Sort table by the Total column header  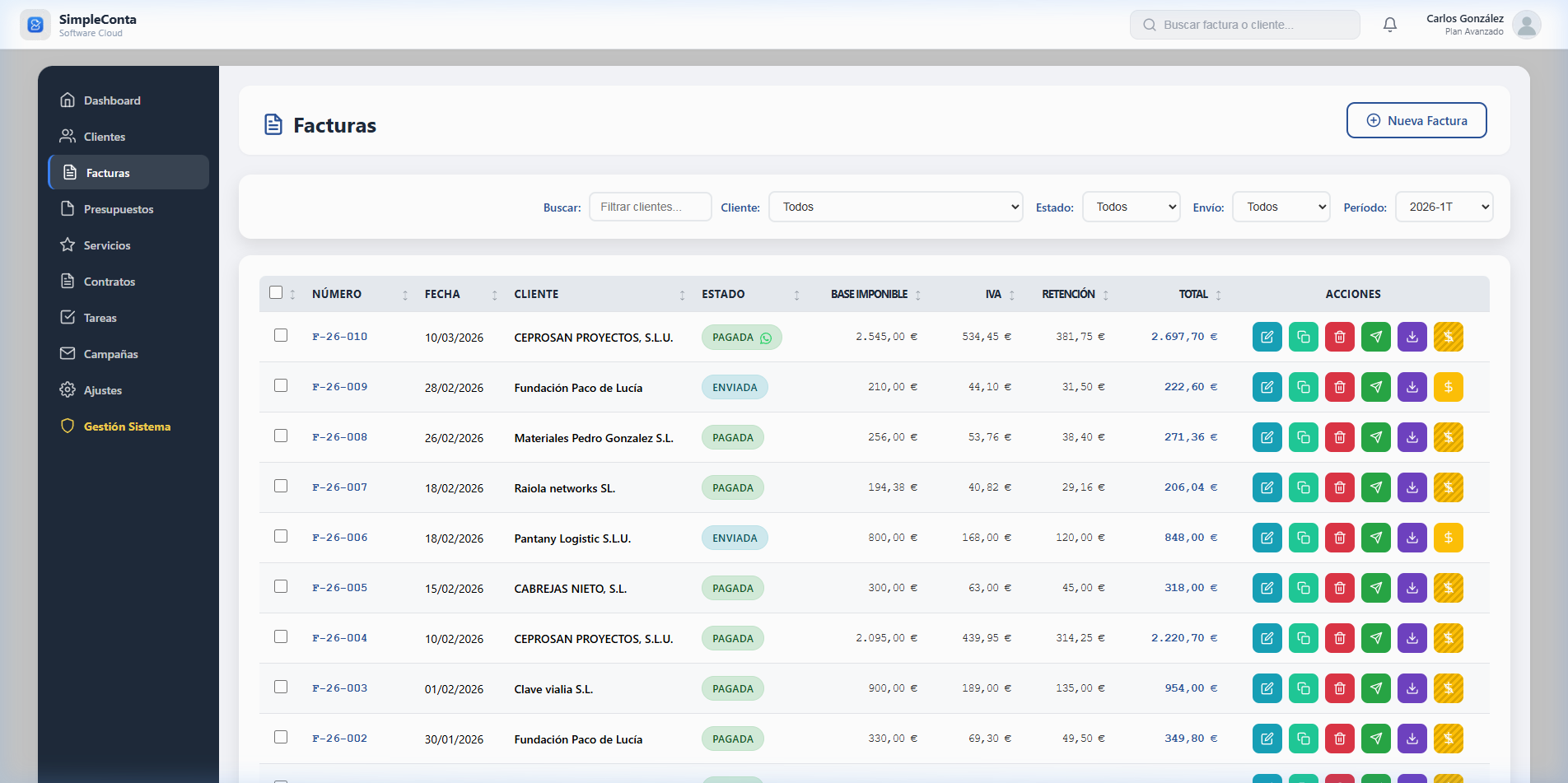click(x=1193, y=294)
